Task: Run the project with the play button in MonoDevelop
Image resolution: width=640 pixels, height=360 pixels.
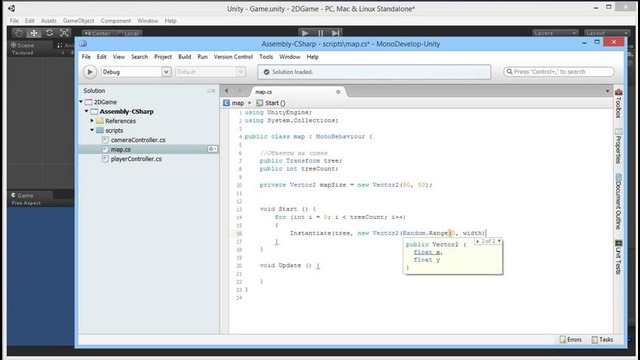Action: [x=90, y=72]
